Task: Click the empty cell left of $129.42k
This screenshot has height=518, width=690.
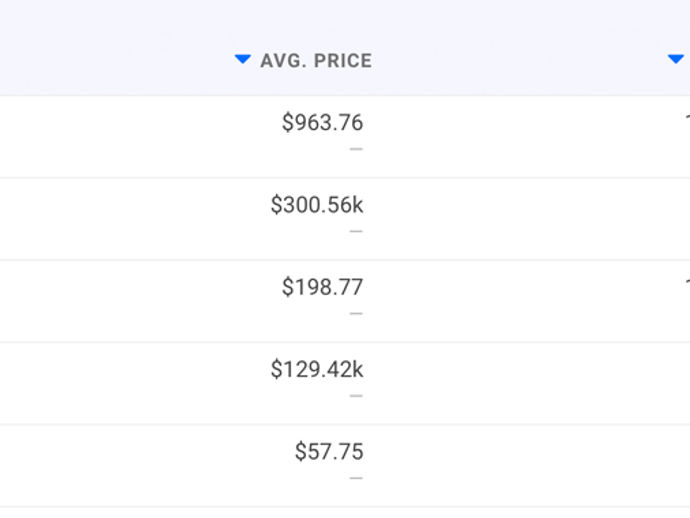Action: point(132,383)
